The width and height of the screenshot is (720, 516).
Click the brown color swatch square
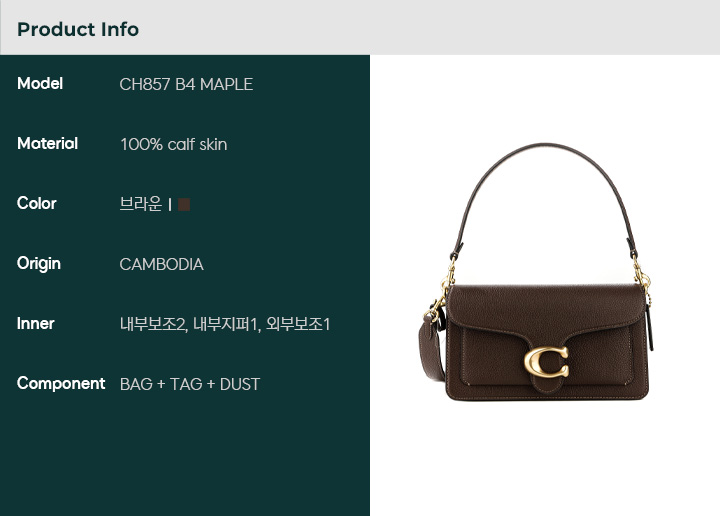pyautogui.click(x=184, y=204)
